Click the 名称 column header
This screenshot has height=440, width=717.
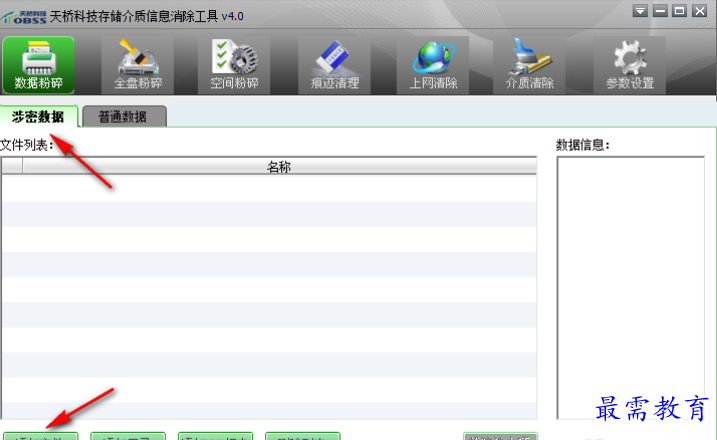pyautogui.click(x=278, y=167)
